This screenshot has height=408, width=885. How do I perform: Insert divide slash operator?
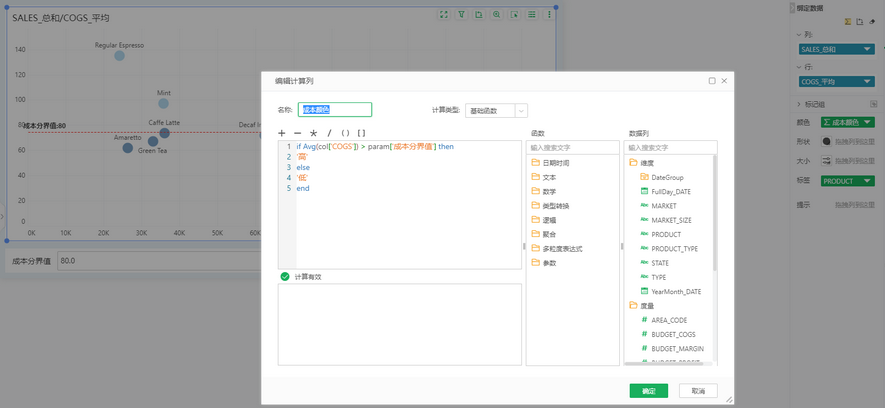(x=330, y=133)
